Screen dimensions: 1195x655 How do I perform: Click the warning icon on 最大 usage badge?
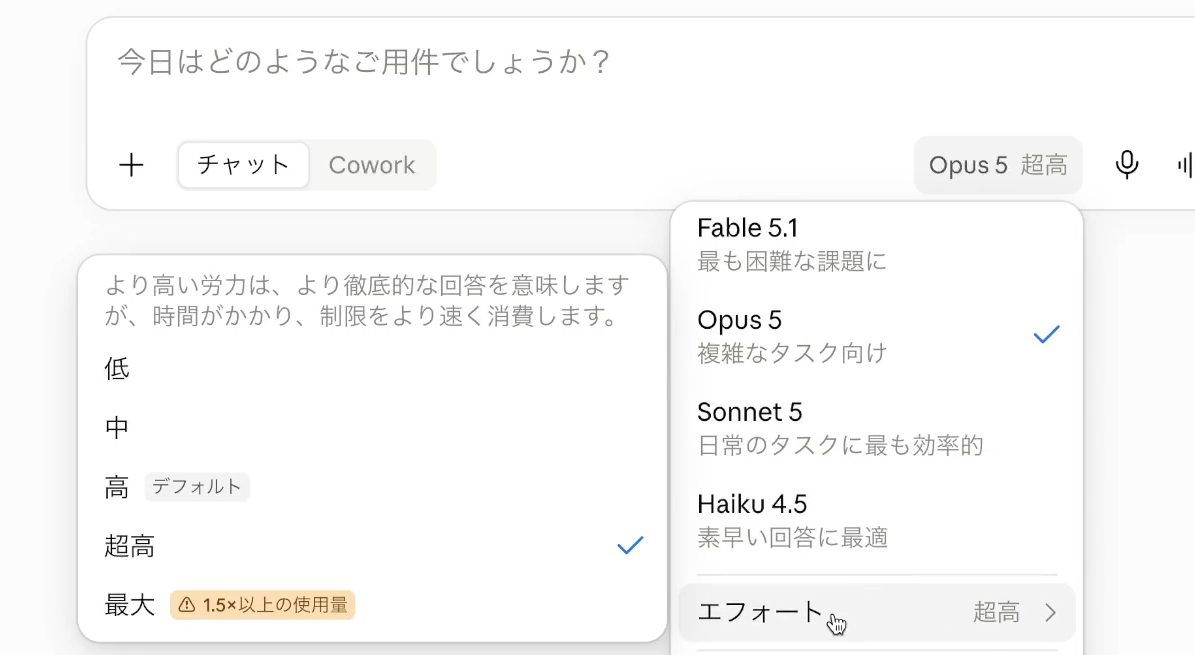(x=187, y=605)
